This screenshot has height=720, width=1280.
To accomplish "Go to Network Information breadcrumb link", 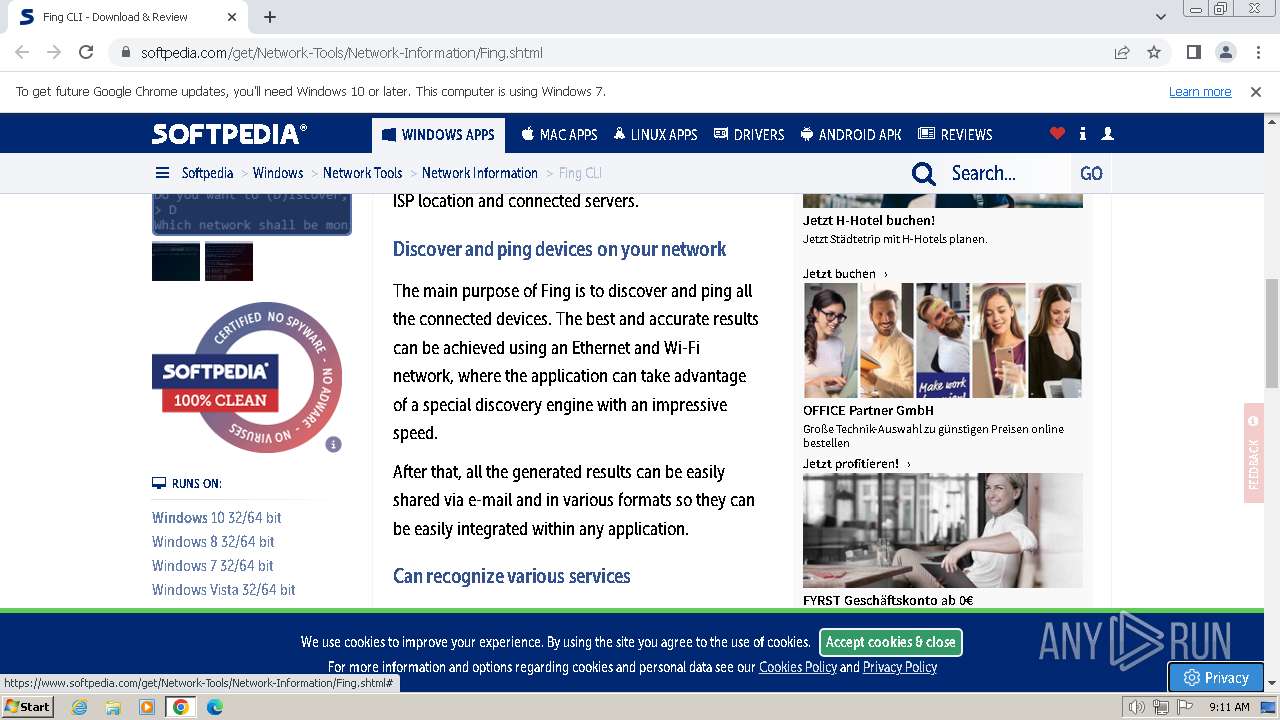I will (480, 173).
